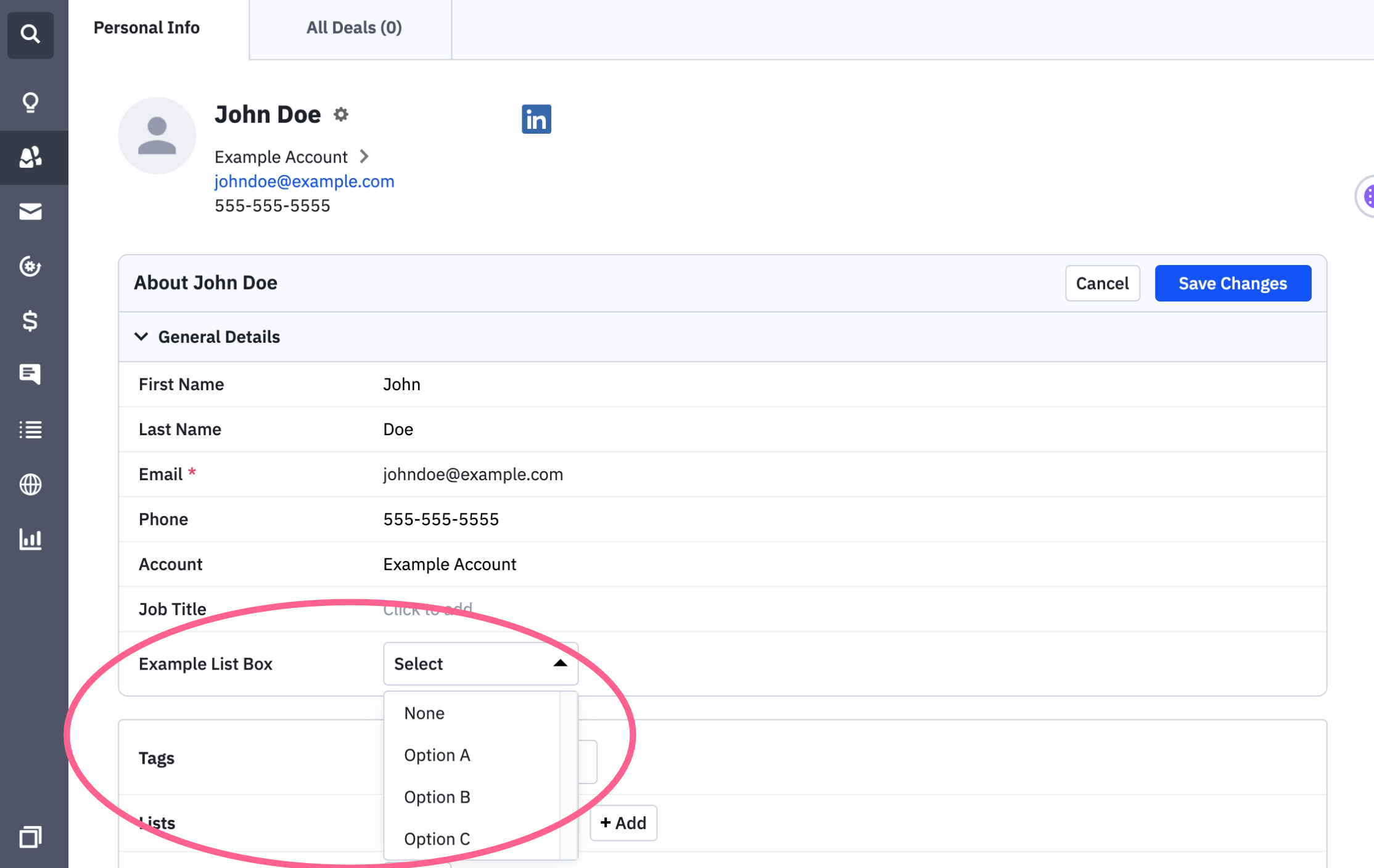
Task: Click the Tags input field
Action: (588, 762)
